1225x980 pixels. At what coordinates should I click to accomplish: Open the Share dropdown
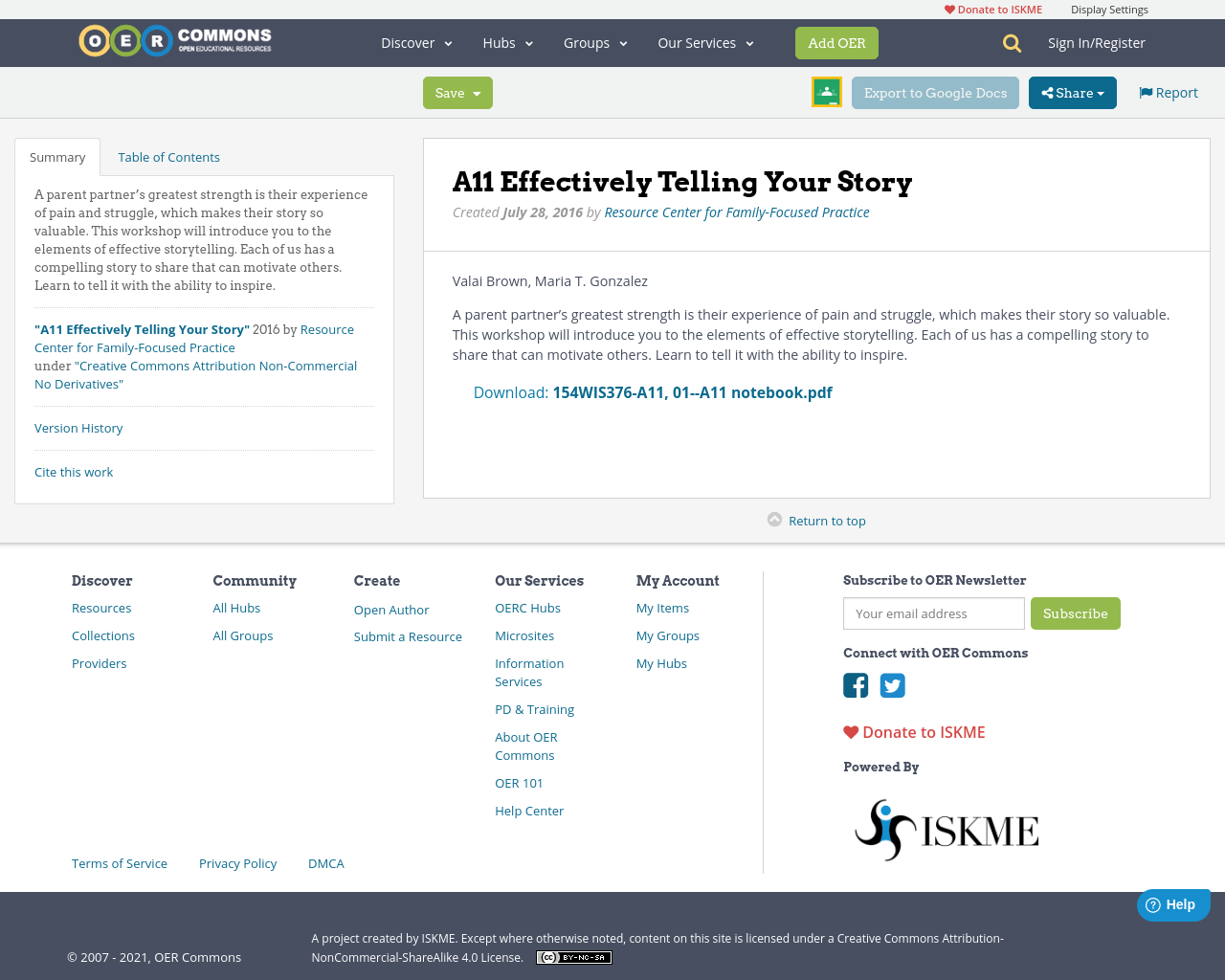point(1072,92)
